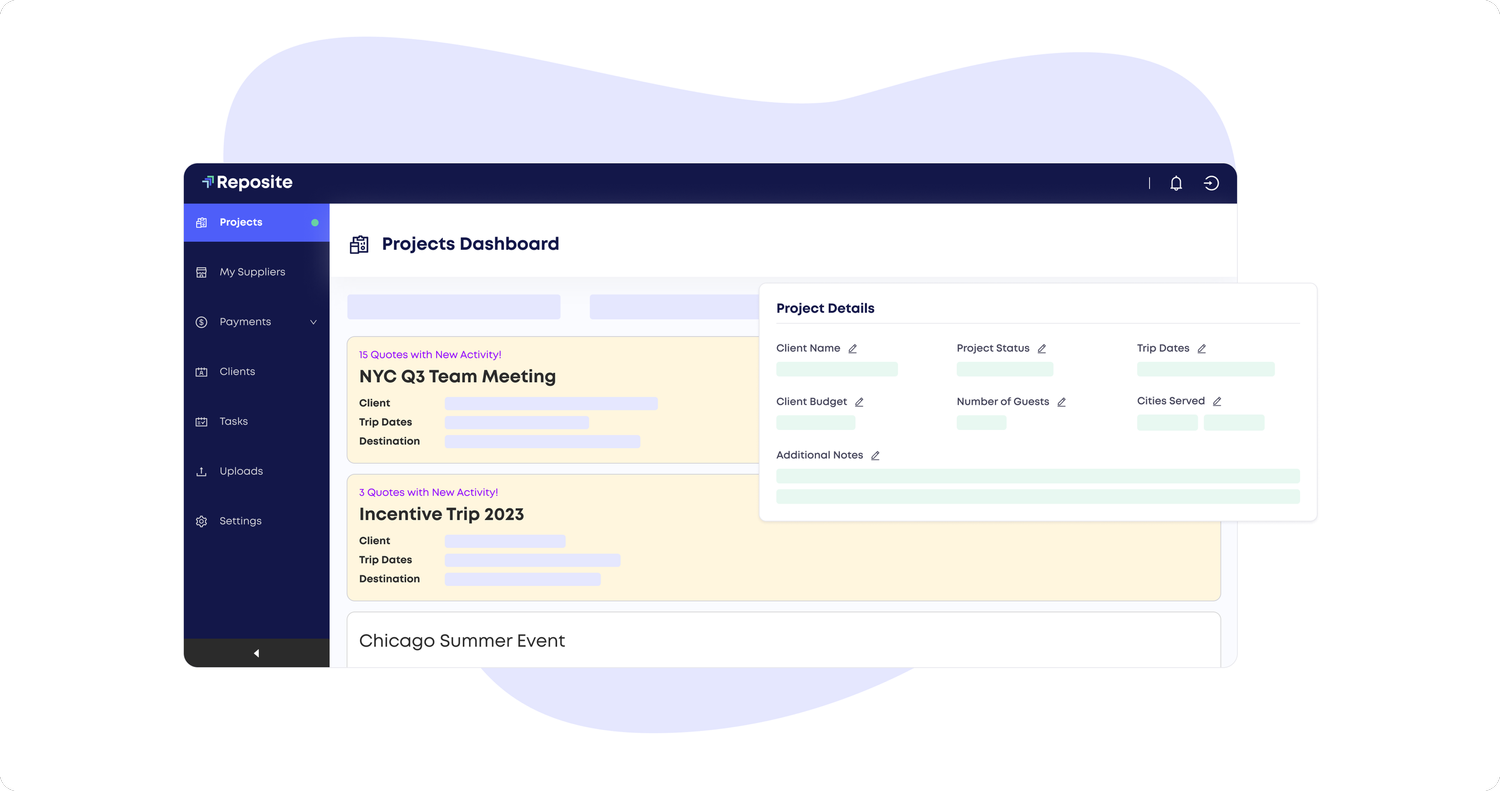Image resolution: width=1500 pixels, height=791 pixels.
Task: Click the My Suppliers icon
Action: tap(203, 271)
